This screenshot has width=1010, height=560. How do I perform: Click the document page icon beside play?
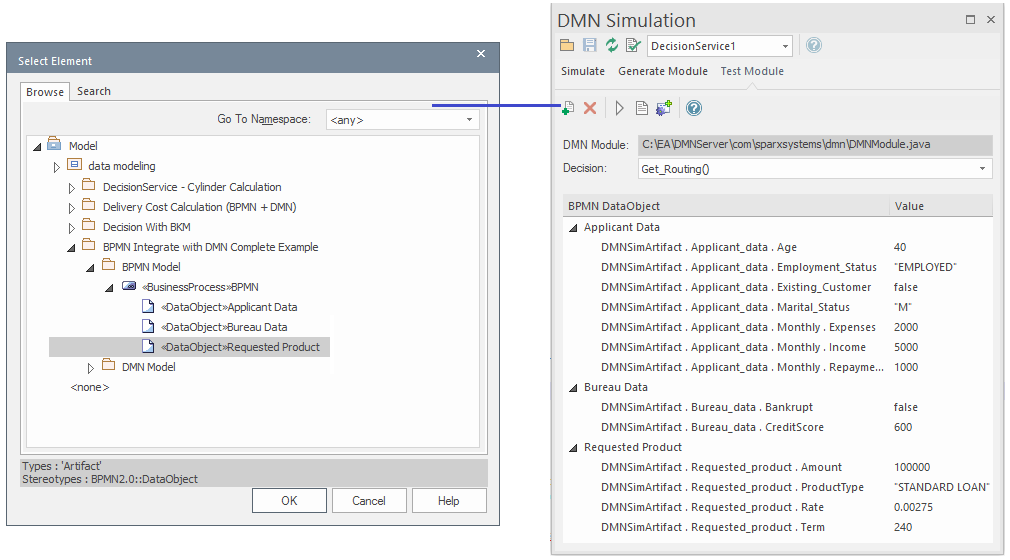point(642,108)
